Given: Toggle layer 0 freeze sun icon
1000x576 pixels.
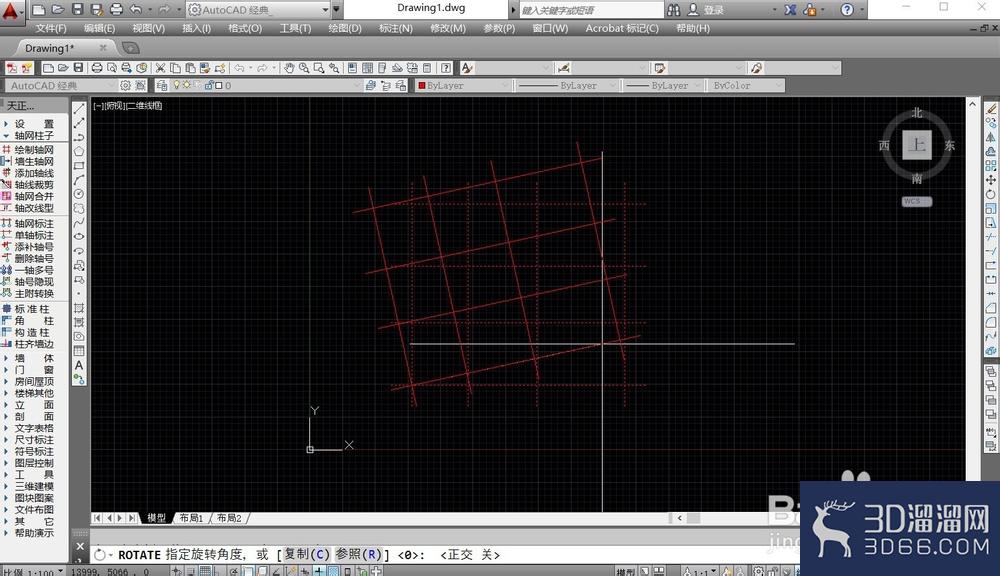Looking at the screenshot, I should (x=186, y=85).
